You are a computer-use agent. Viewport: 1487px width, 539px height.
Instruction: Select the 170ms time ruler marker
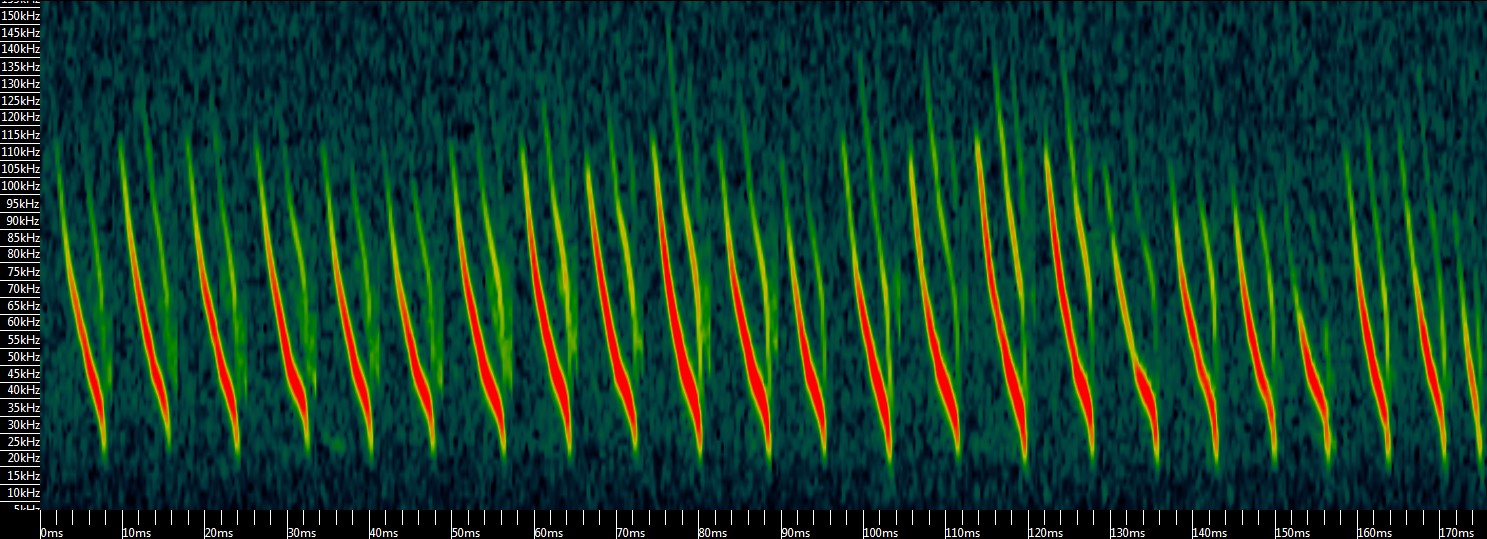point(1456,533)
